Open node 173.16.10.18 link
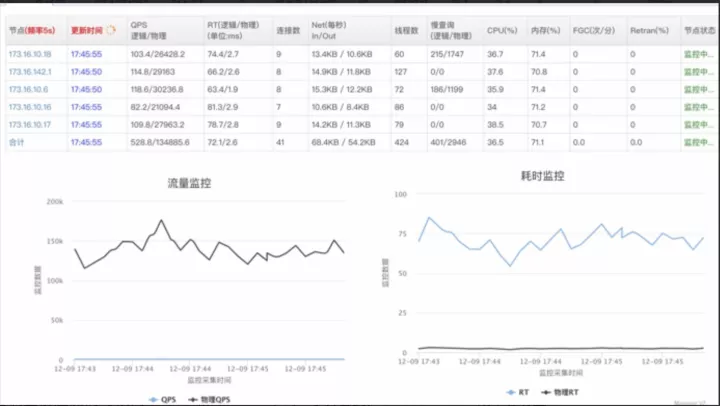 [30, 54]
